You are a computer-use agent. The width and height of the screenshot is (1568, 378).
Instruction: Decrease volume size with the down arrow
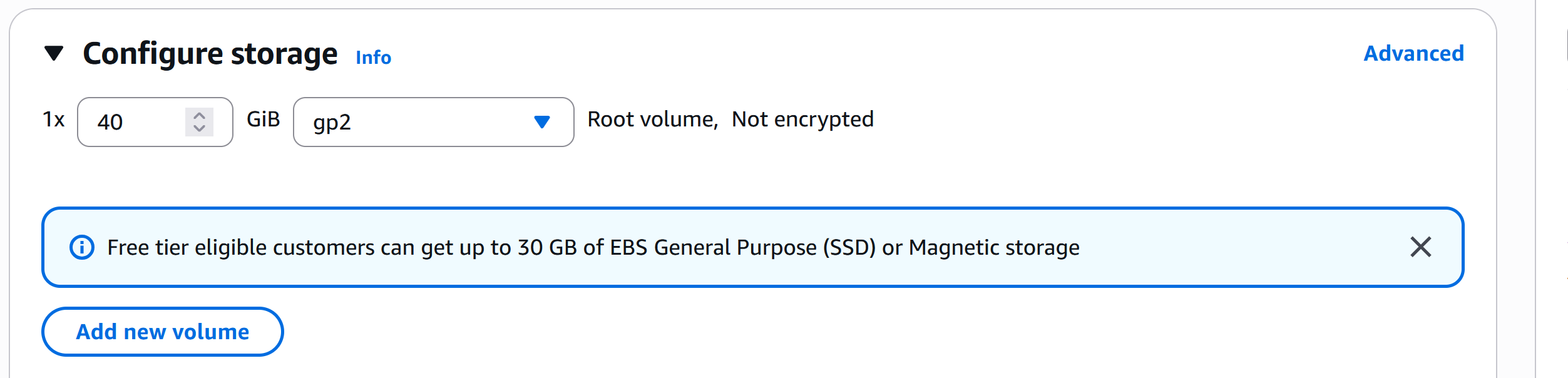tap(199, 128)
